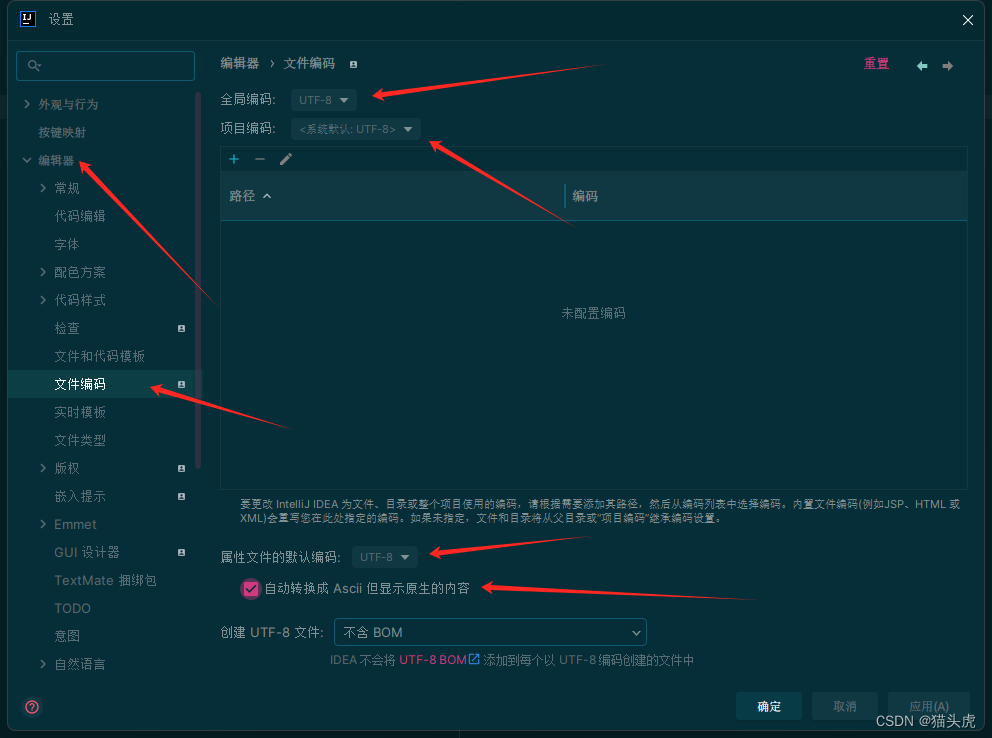Select 检查 in settings tree

(x=66, y=328)
